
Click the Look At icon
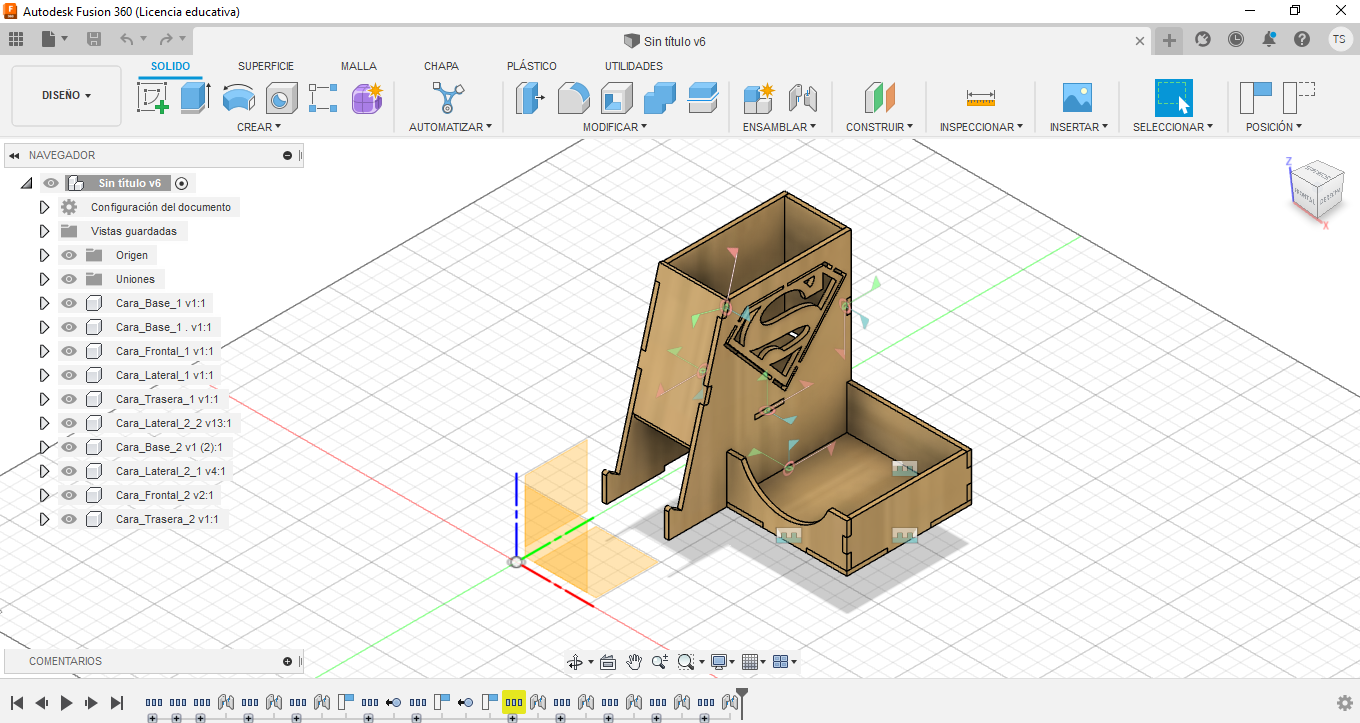click(x=608, y=662)
